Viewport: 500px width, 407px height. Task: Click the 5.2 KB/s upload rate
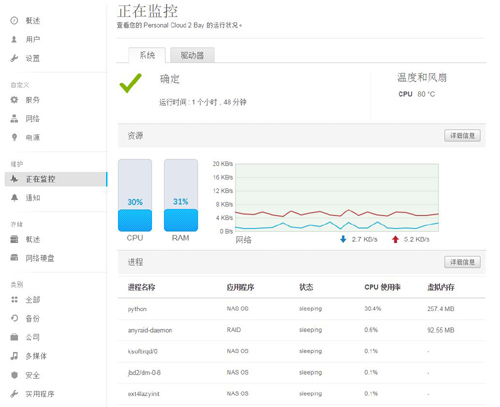[417, 239]
